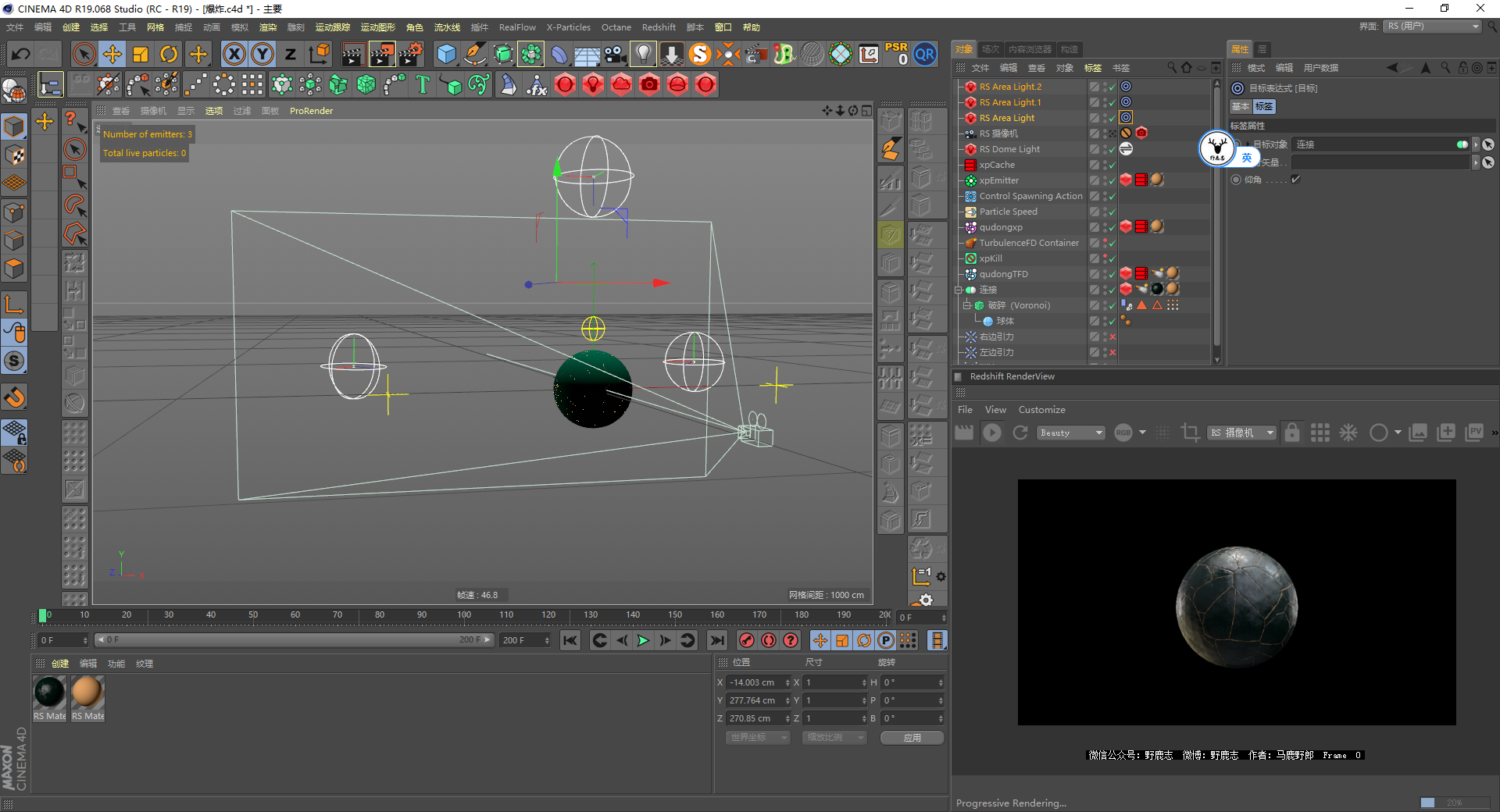Open the Customize menu in RenderView
This screenshot has width=1500, height=812.
(x=1041, y=410)
